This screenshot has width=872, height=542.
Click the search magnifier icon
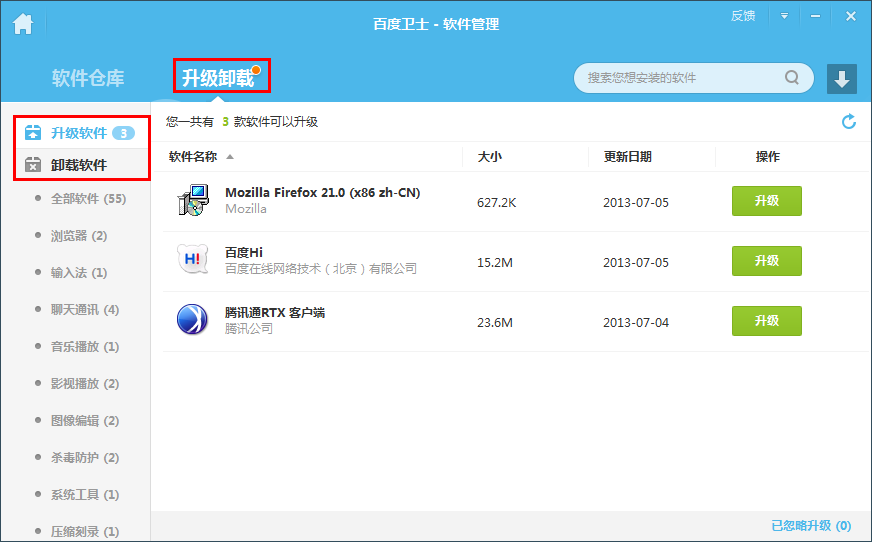pos(792,77)
